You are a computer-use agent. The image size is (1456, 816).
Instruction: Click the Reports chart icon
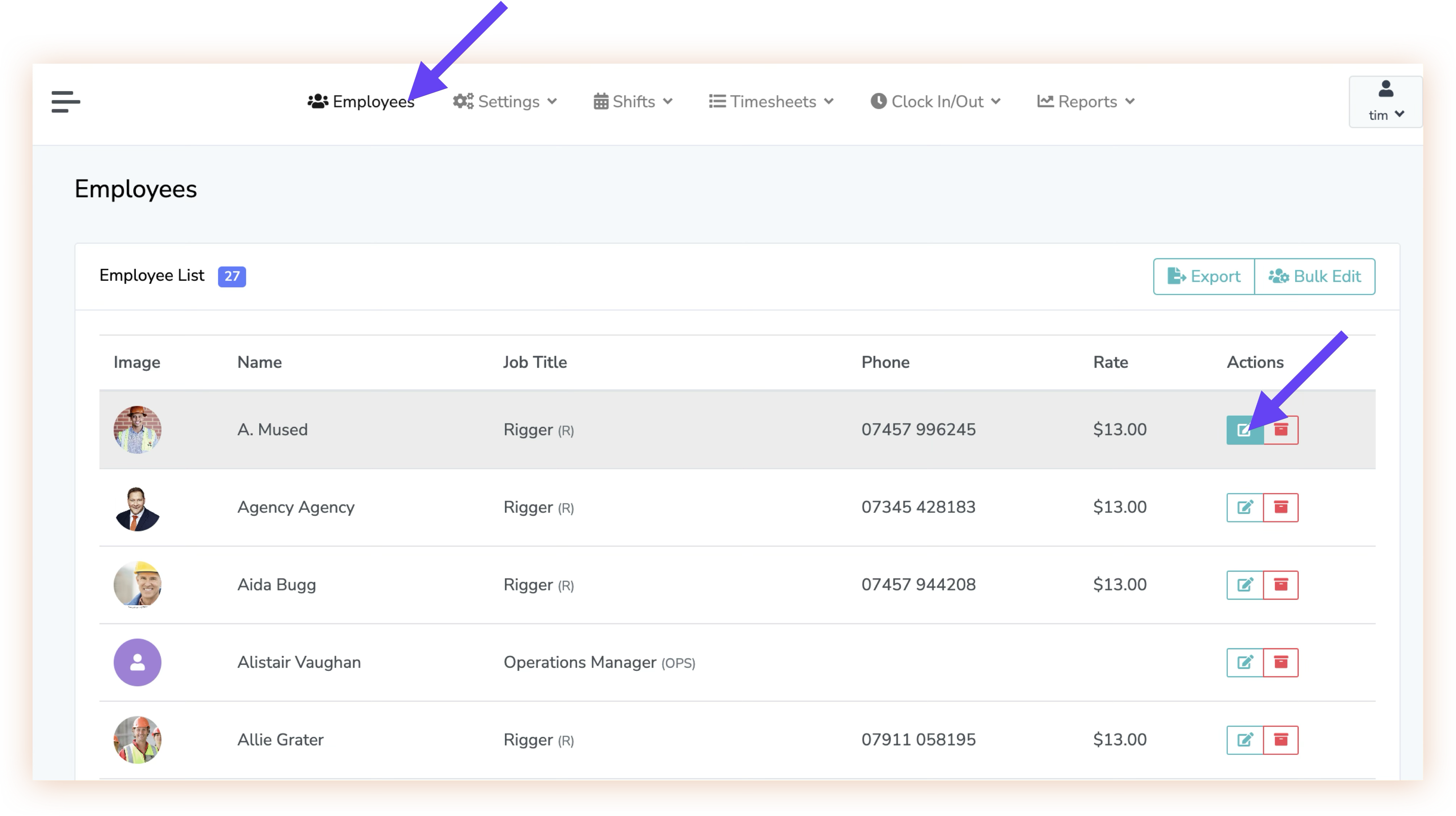click(x=1045, y=101)
